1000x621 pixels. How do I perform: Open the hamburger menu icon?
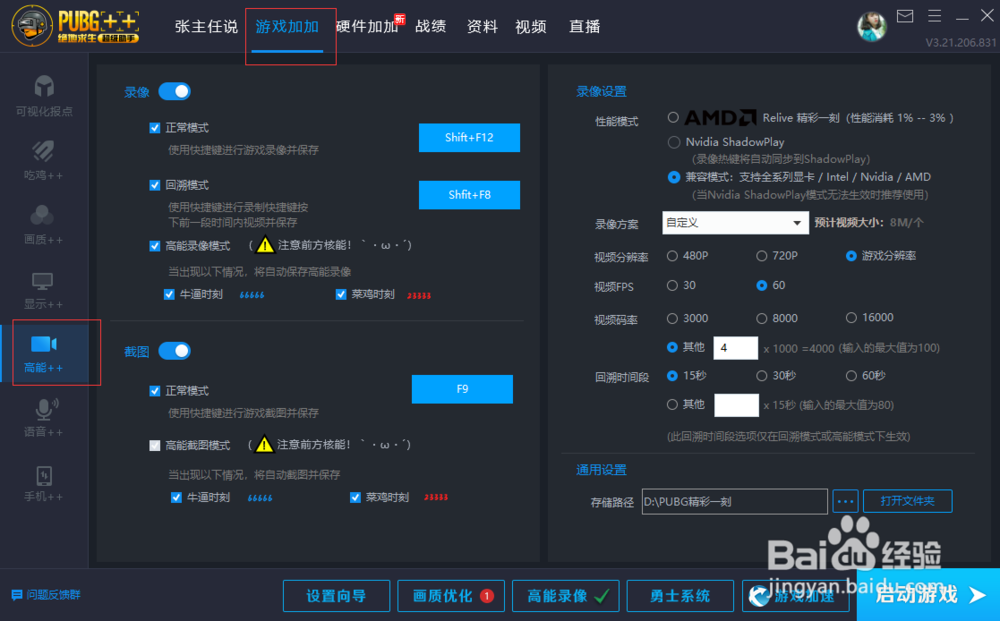click(934, 16)
